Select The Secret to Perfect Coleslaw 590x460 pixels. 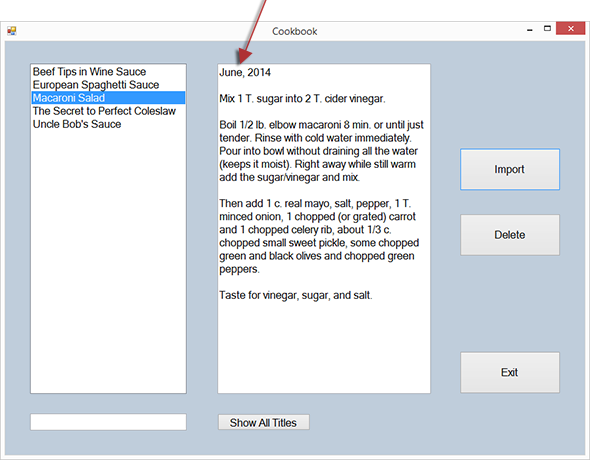coord(104,111)
